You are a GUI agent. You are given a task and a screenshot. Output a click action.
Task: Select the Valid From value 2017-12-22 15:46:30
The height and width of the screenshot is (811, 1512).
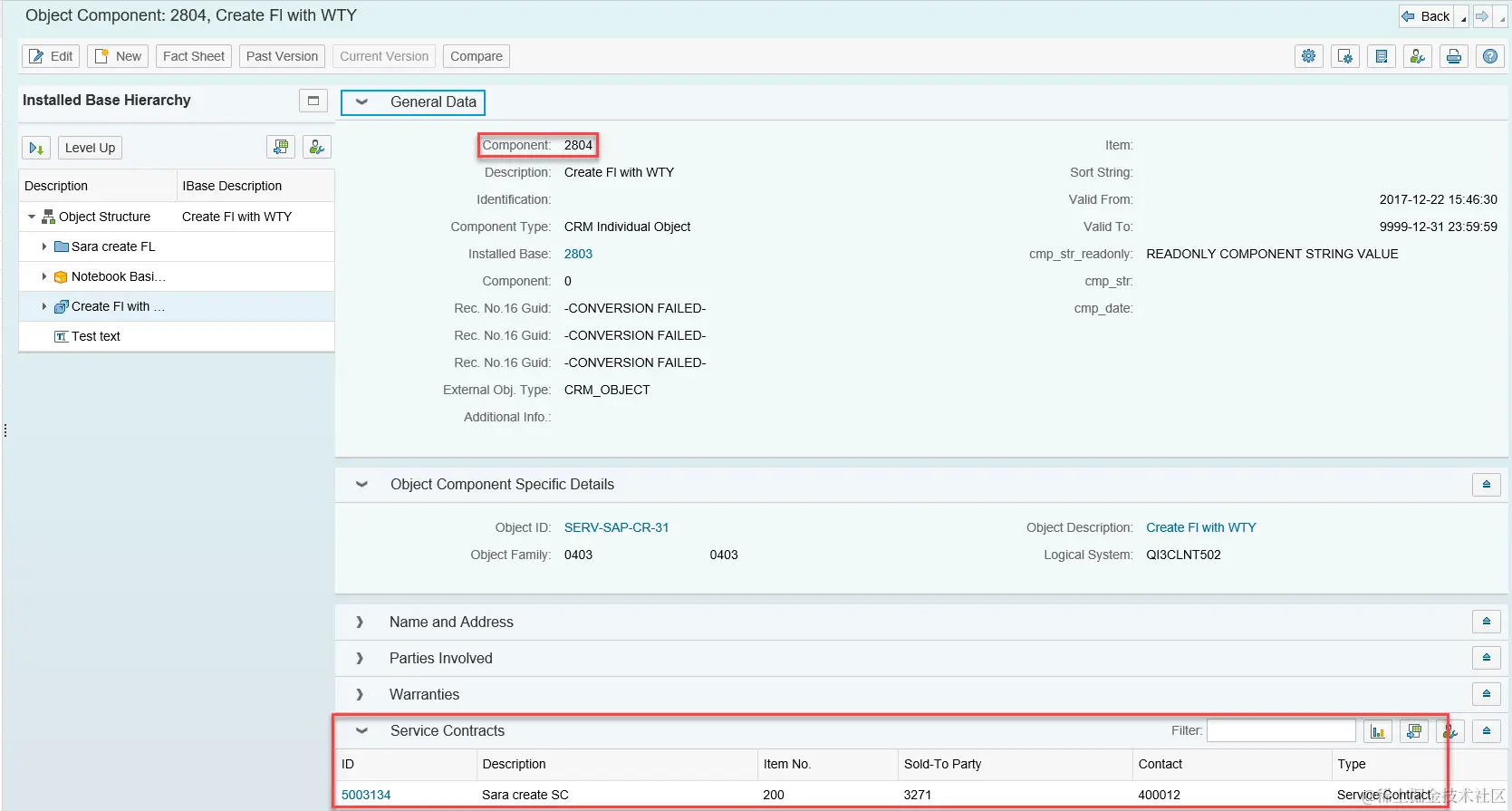tap(1439, 199)
